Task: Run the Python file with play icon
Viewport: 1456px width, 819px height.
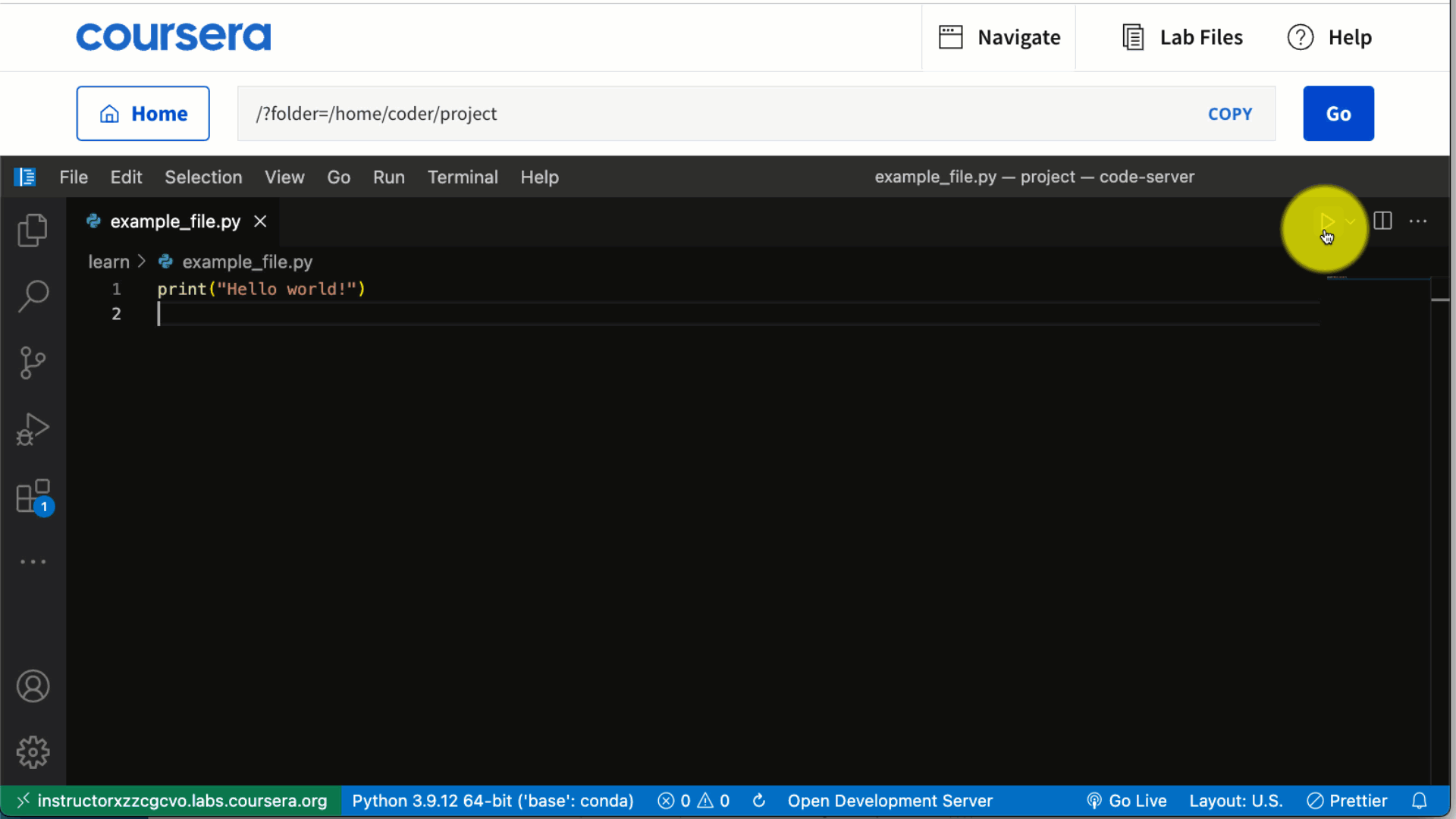Action: 1326,221
